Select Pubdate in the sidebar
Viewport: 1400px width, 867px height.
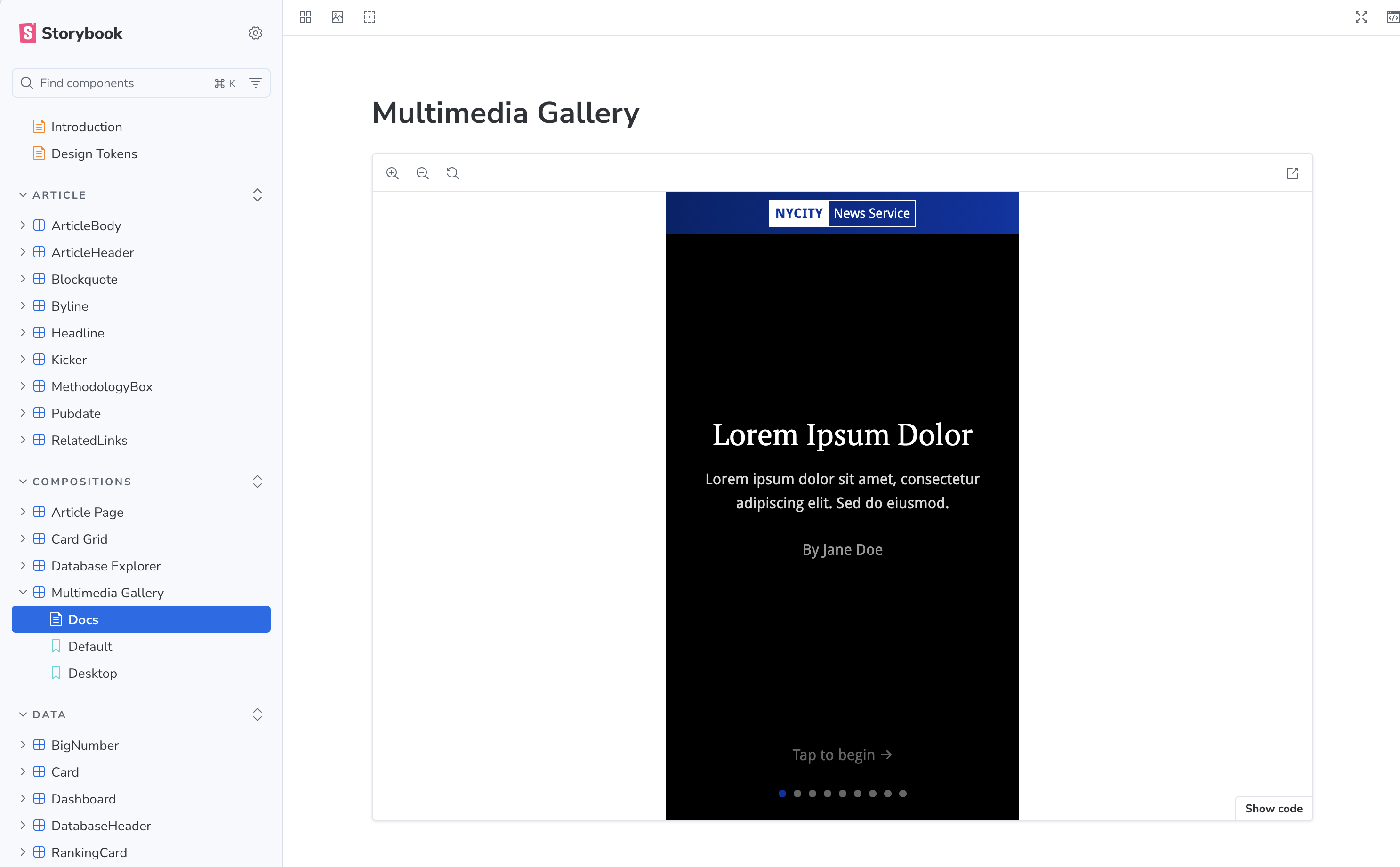[x=76, y=413]
